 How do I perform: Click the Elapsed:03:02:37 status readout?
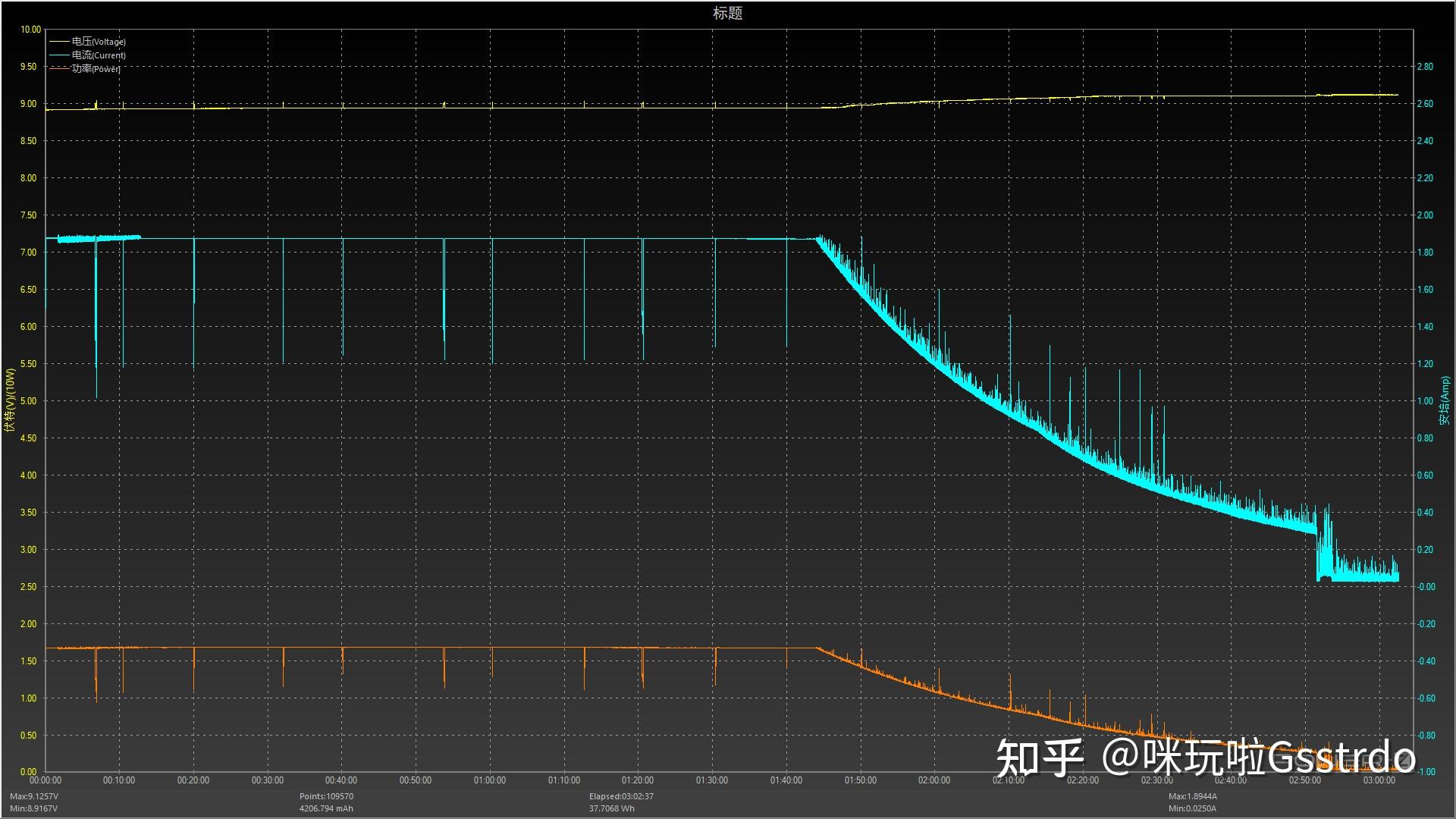point(621,797)
